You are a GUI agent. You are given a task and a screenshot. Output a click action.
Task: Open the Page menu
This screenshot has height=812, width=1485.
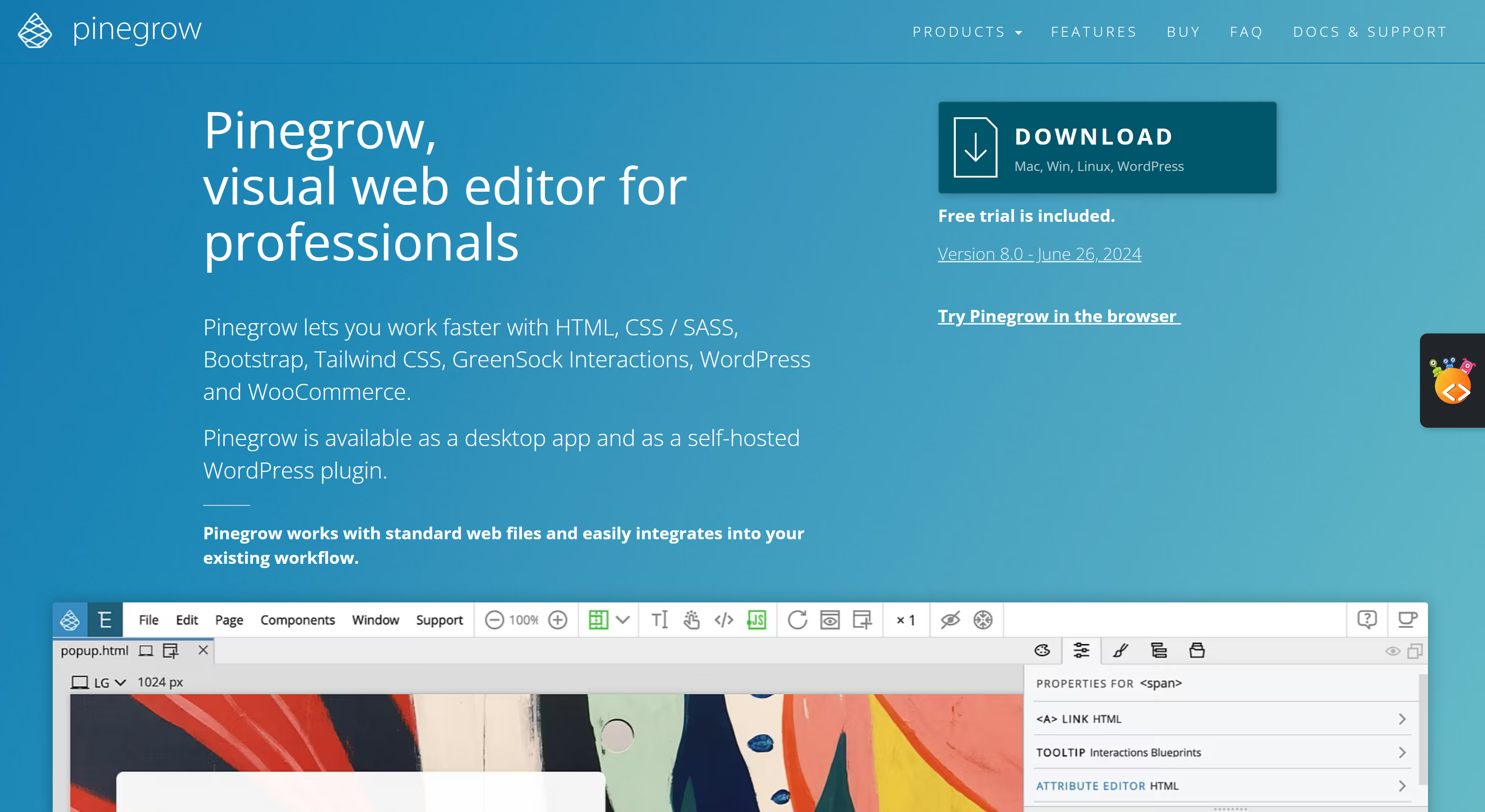[x=229, y=621]
